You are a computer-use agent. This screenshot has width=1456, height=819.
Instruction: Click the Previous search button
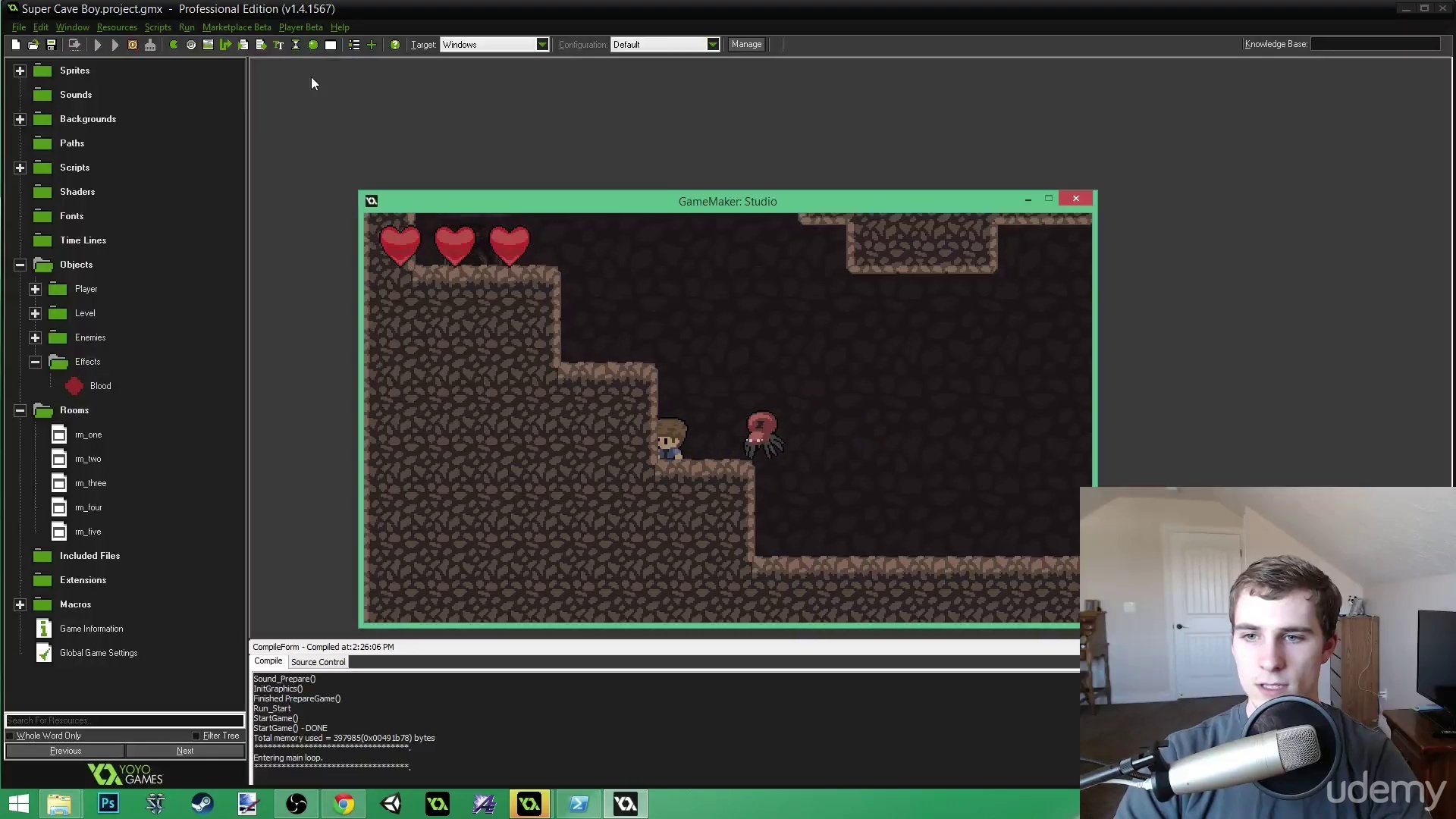point(65,751)
